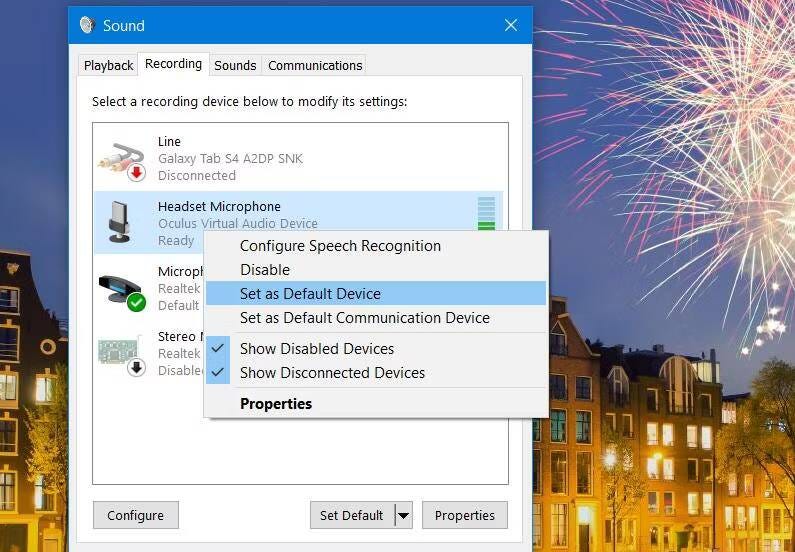Image resolution: width=795 pixels, height=552 pixels.
Task: Choose Set as Default Device
Action: point(376,293)
